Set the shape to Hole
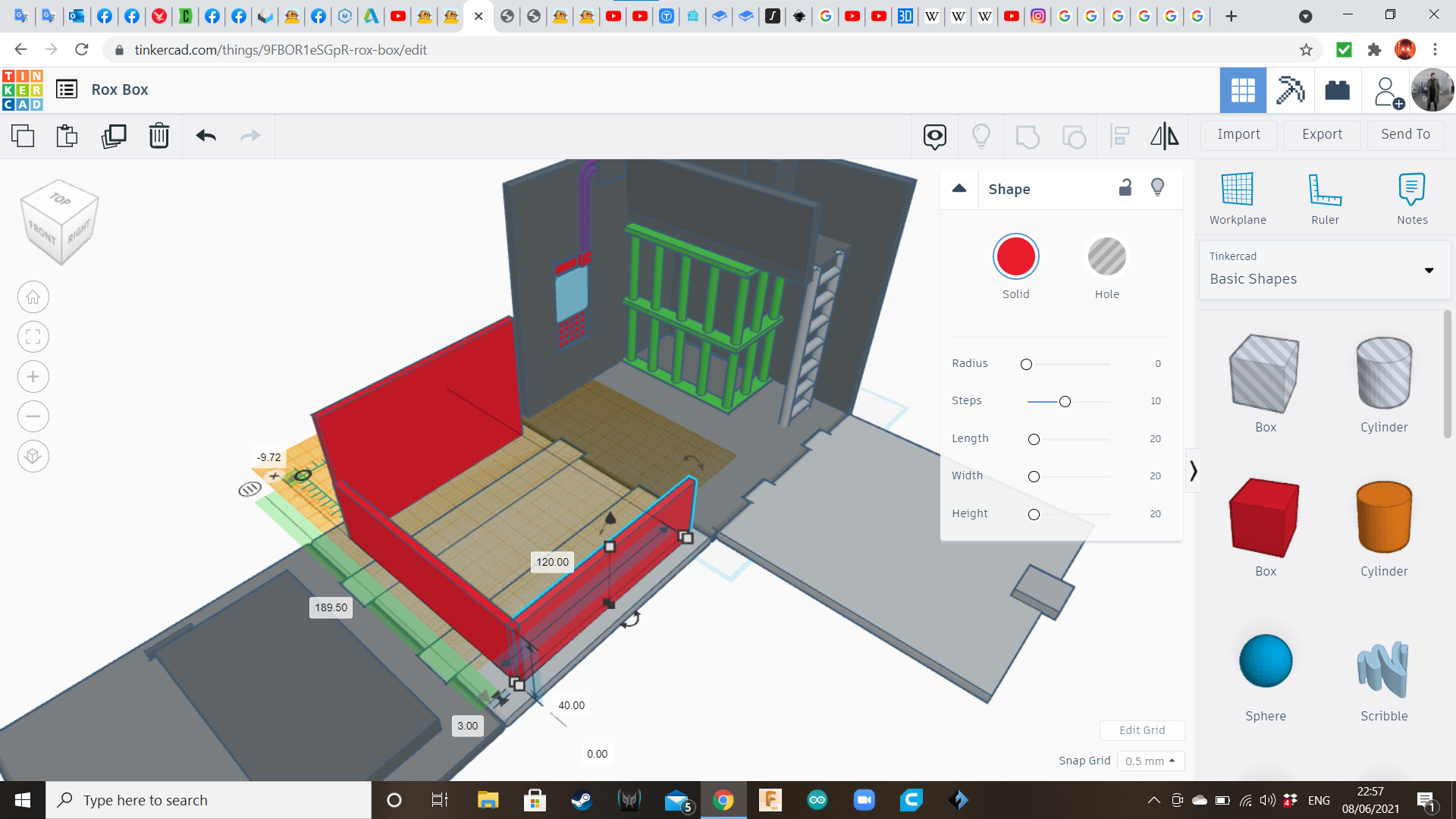The image size is (1456, 819). 1106,258
